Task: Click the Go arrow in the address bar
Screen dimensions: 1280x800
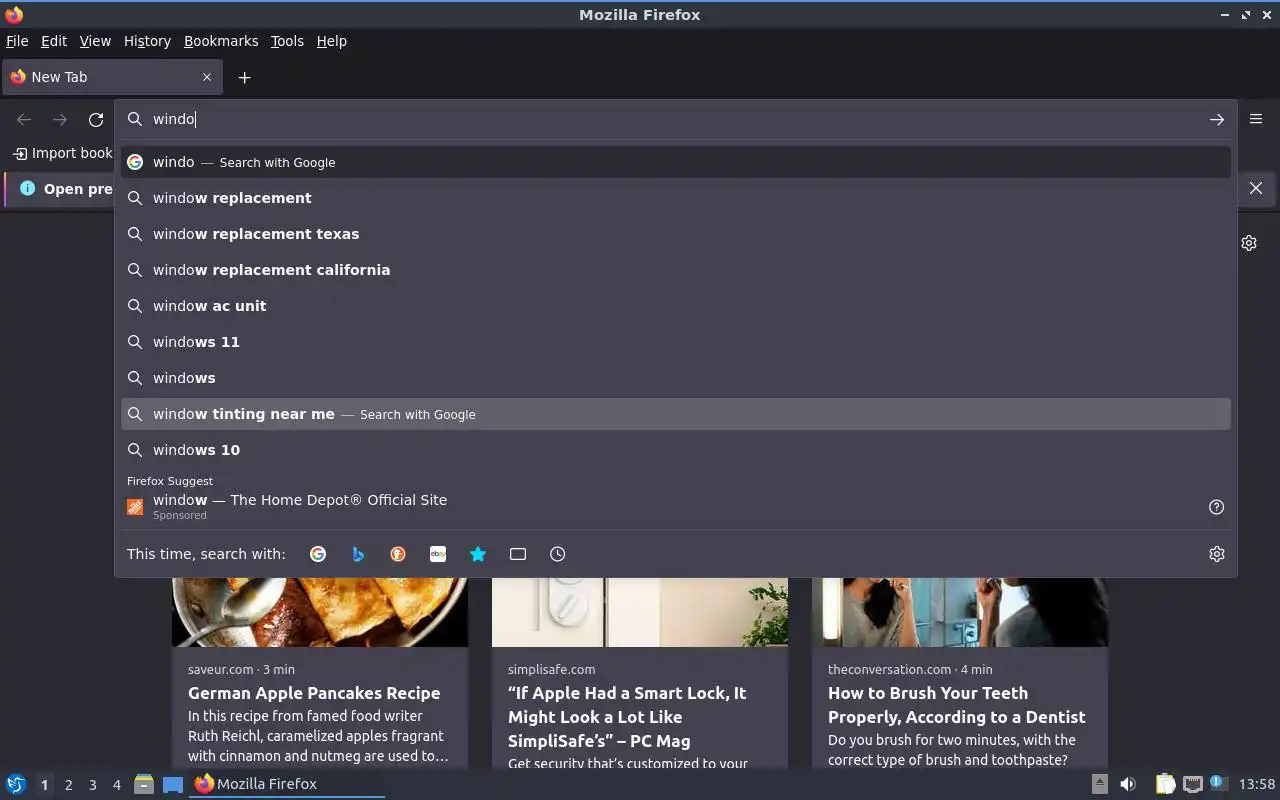Action: [1216, 119]
